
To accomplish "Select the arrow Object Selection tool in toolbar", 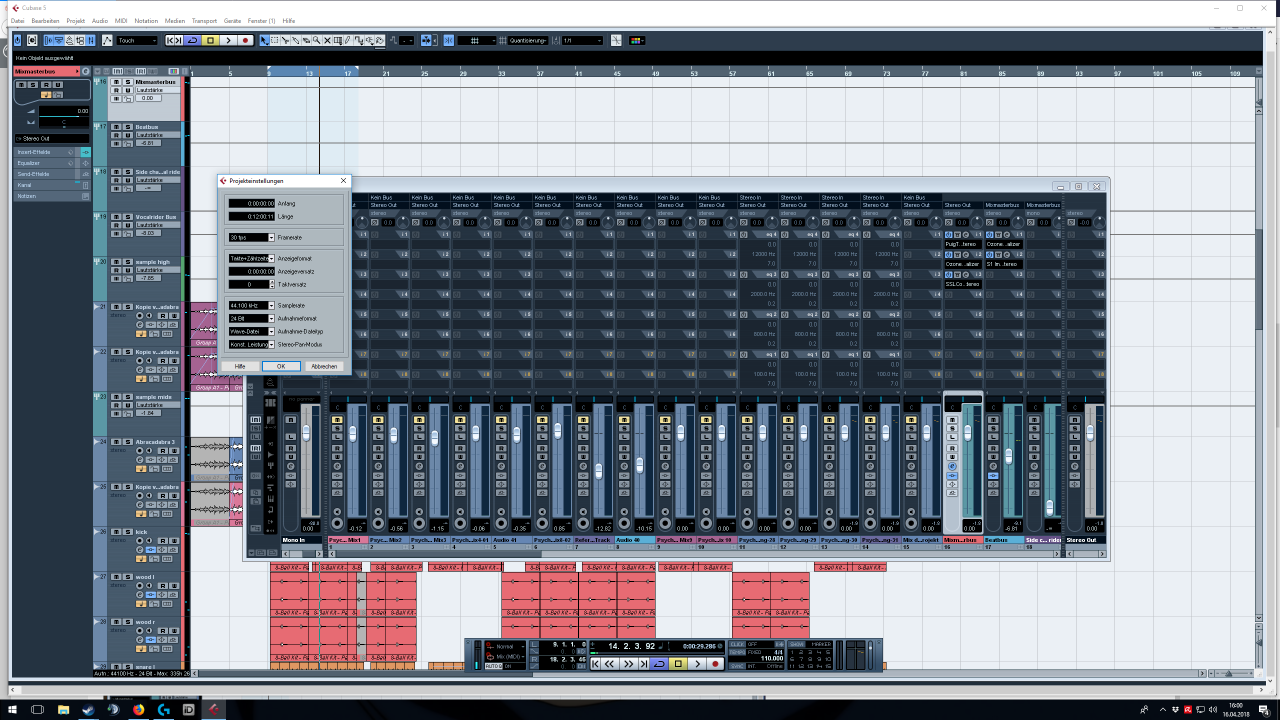I will coord(263,40).
